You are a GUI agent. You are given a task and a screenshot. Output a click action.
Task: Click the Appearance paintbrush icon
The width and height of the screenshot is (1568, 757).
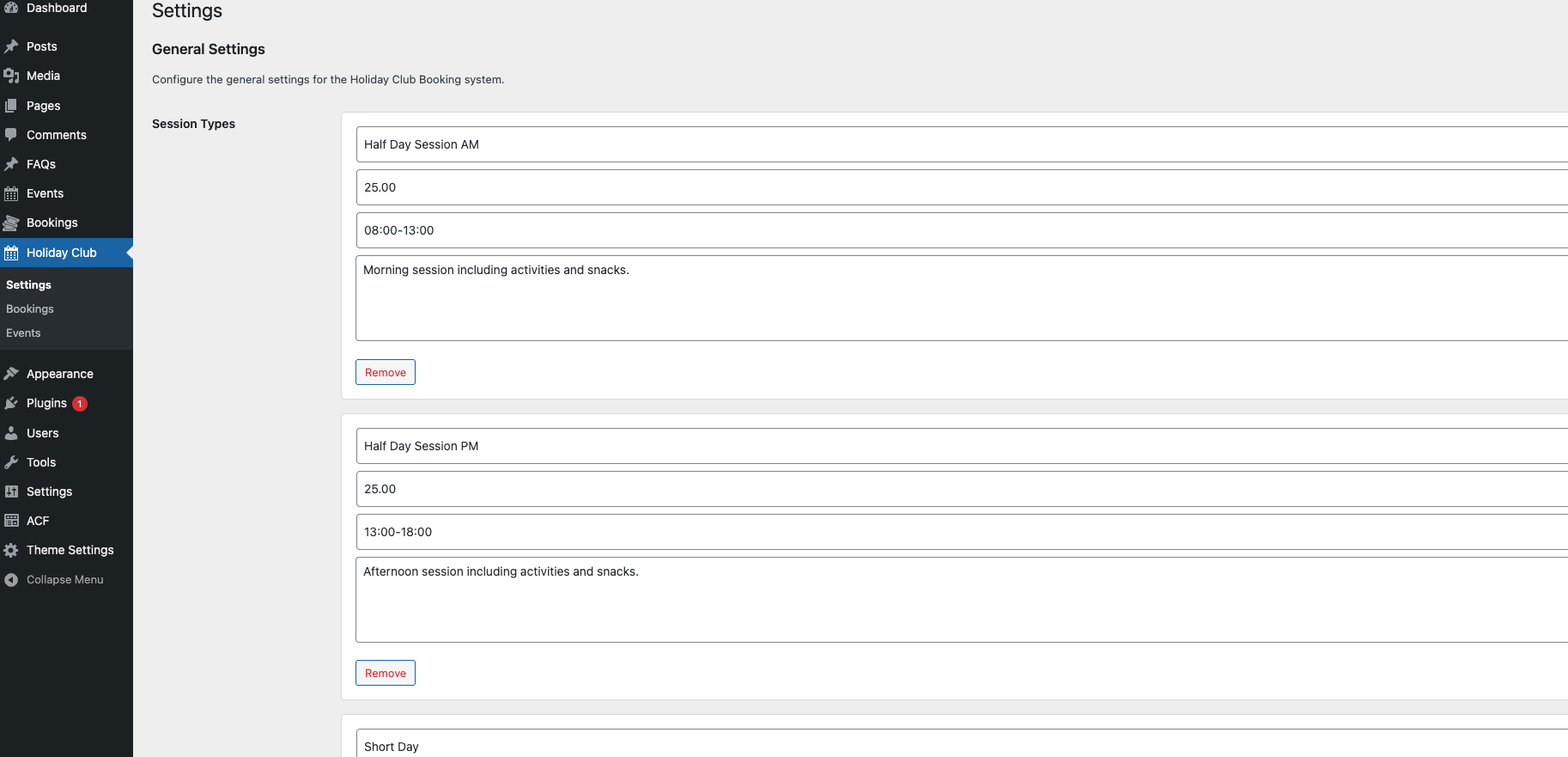(11, 374)
